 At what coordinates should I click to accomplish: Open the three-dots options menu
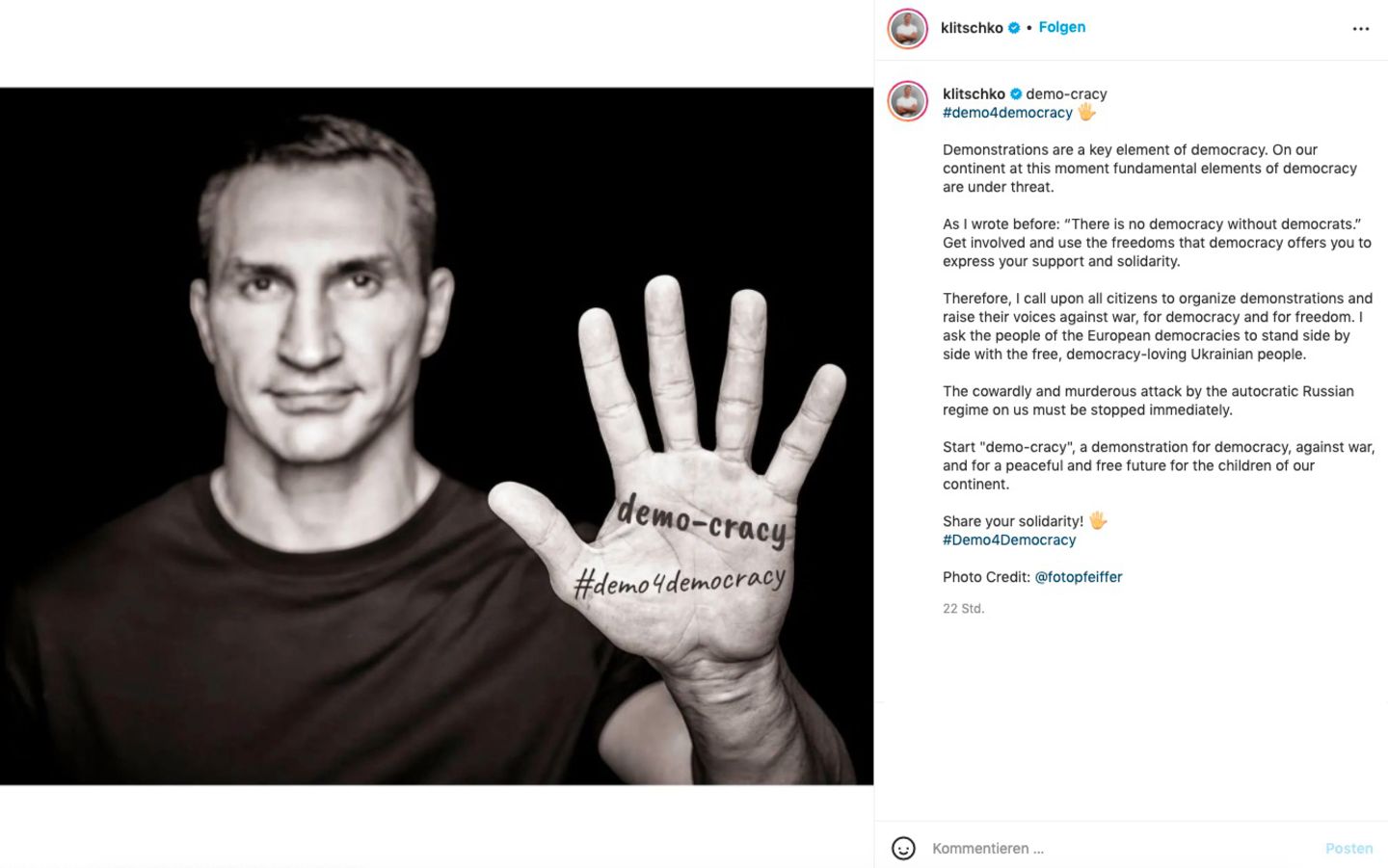pos(1360,29)
